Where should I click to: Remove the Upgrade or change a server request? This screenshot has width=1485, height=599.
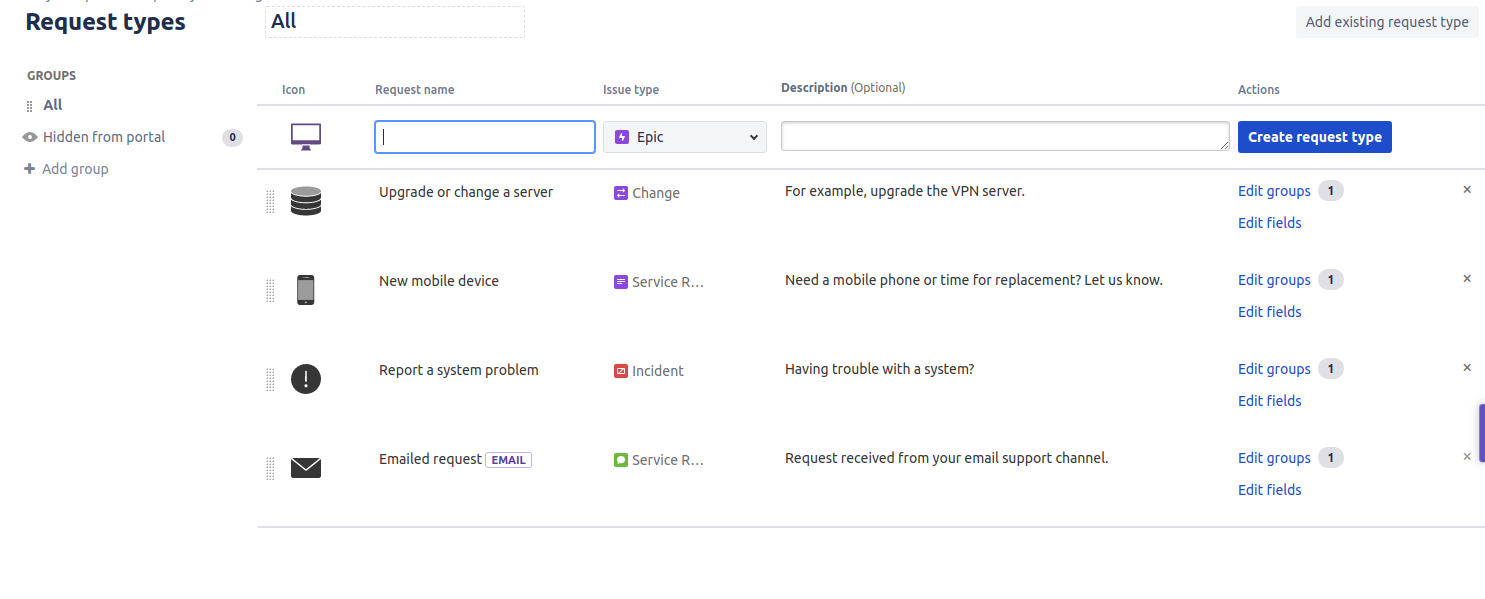(1467, 190)
